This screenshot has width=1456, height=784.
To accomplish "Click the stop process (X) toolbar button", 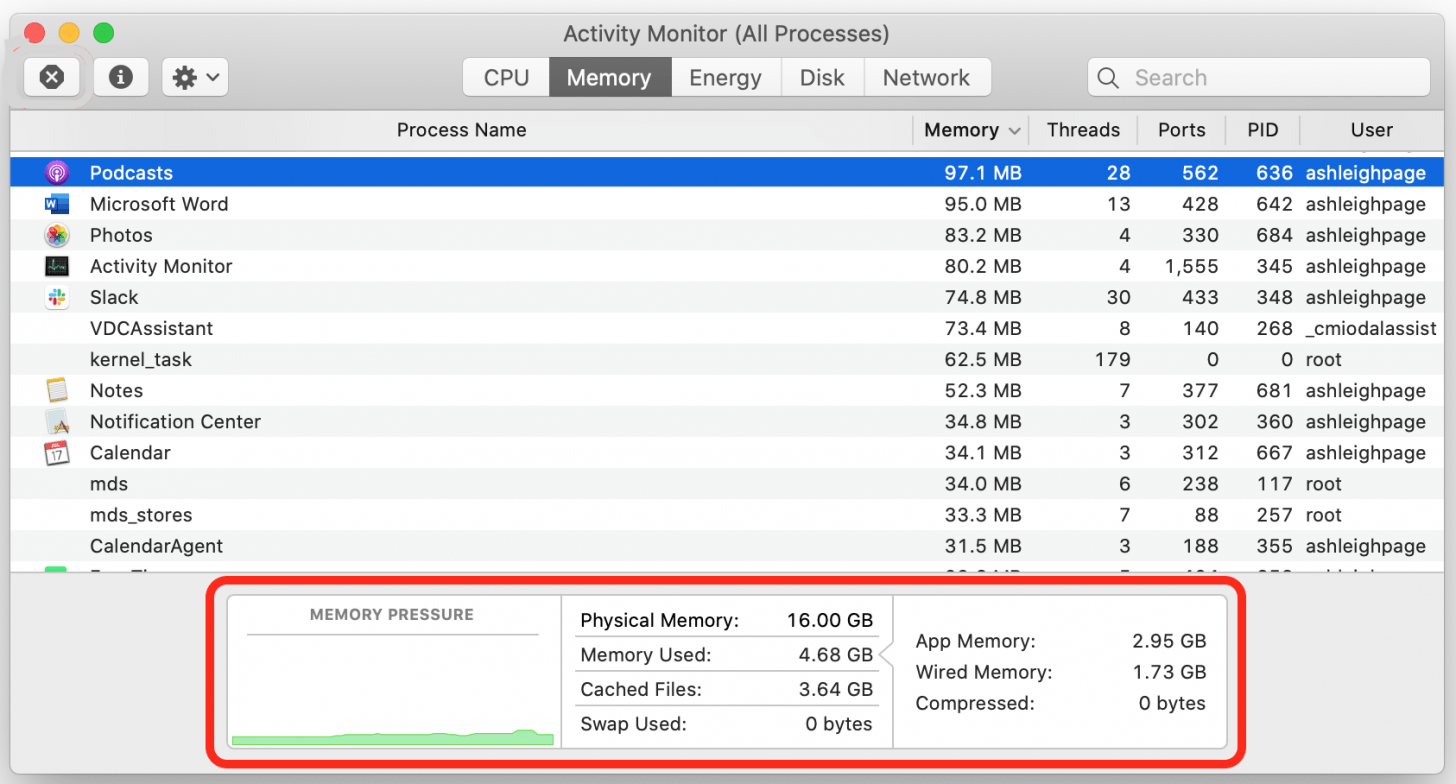I will (x=52, y=77).
